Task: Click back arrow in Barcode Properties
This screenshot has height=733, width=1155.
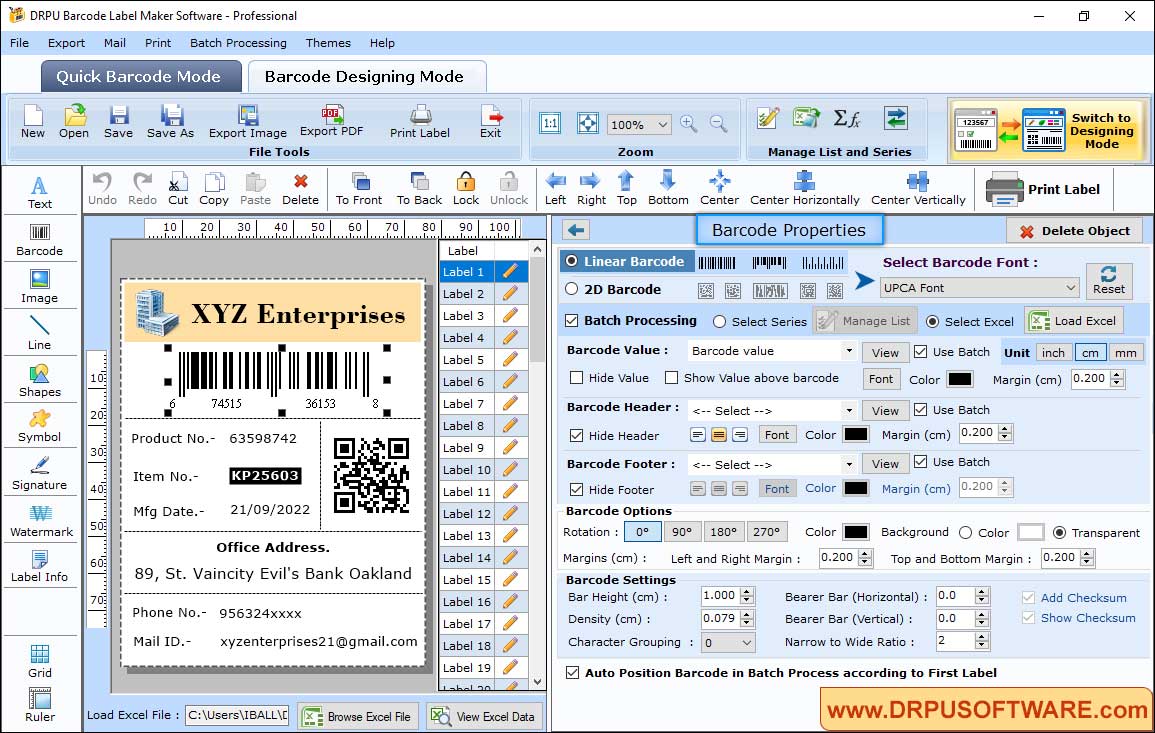Action: point(577,231)
